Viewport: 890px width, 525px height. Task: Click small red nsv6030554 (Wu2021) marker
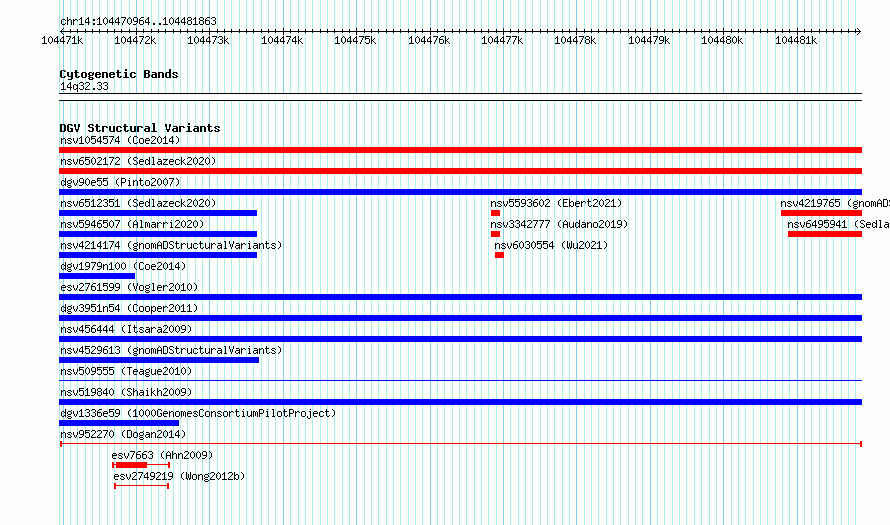tap(499, 255)
